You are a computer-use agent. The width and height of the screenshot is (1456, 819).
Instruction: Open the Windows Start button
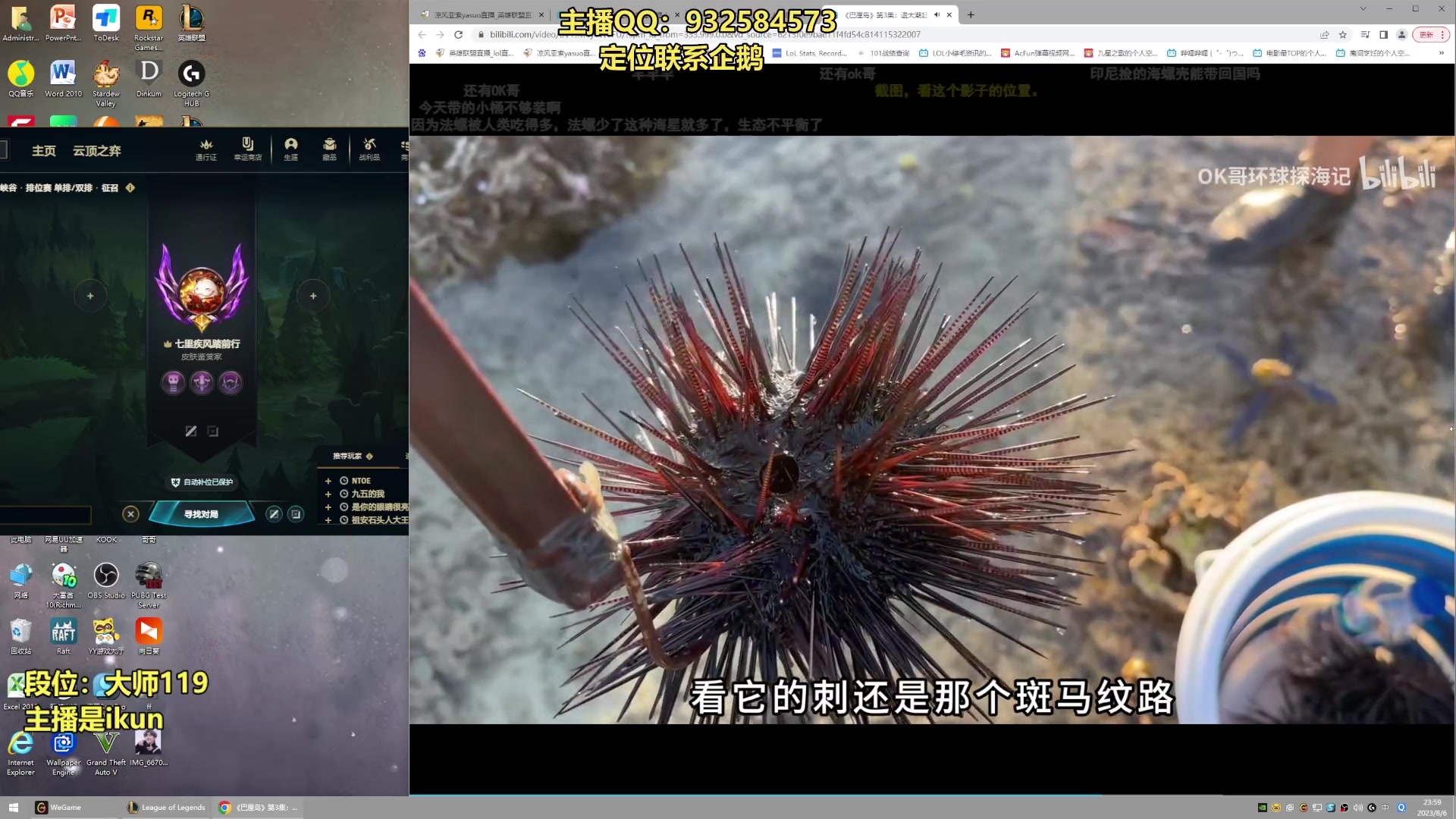[13, 808]
